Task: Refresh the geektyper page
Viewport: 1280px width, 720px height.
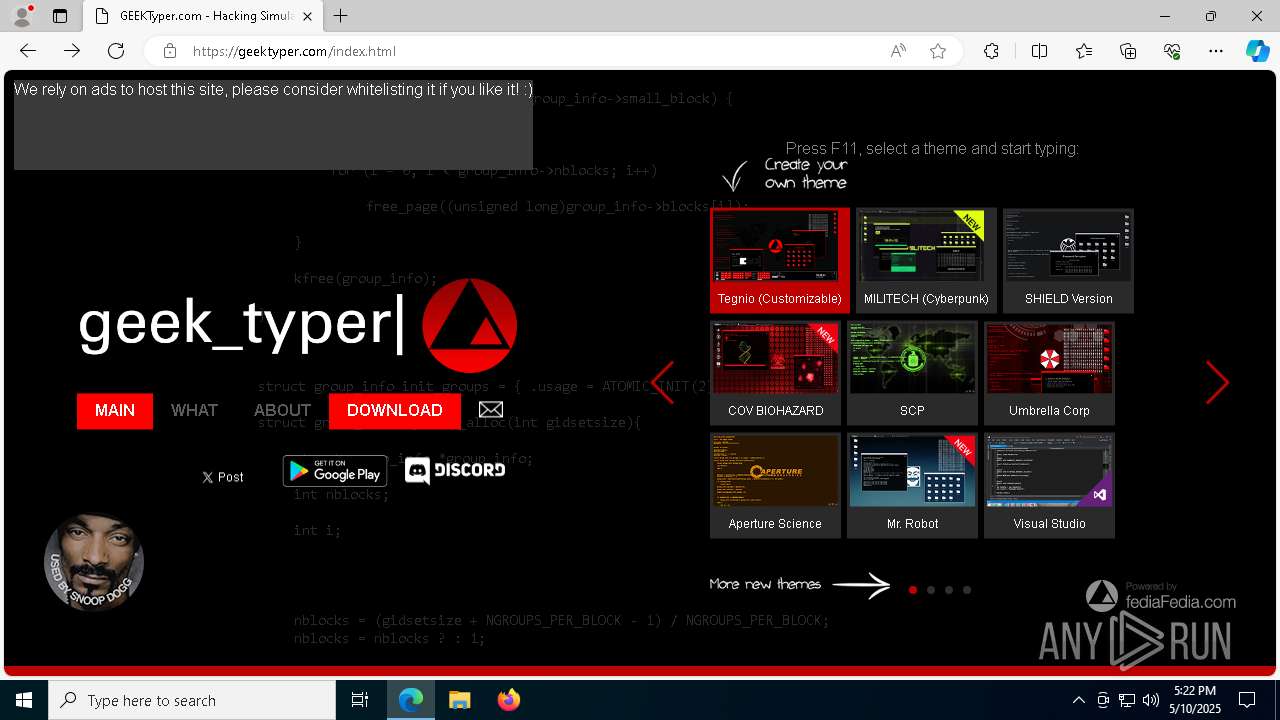Action: pyautogui.click(x=116, y=51)
